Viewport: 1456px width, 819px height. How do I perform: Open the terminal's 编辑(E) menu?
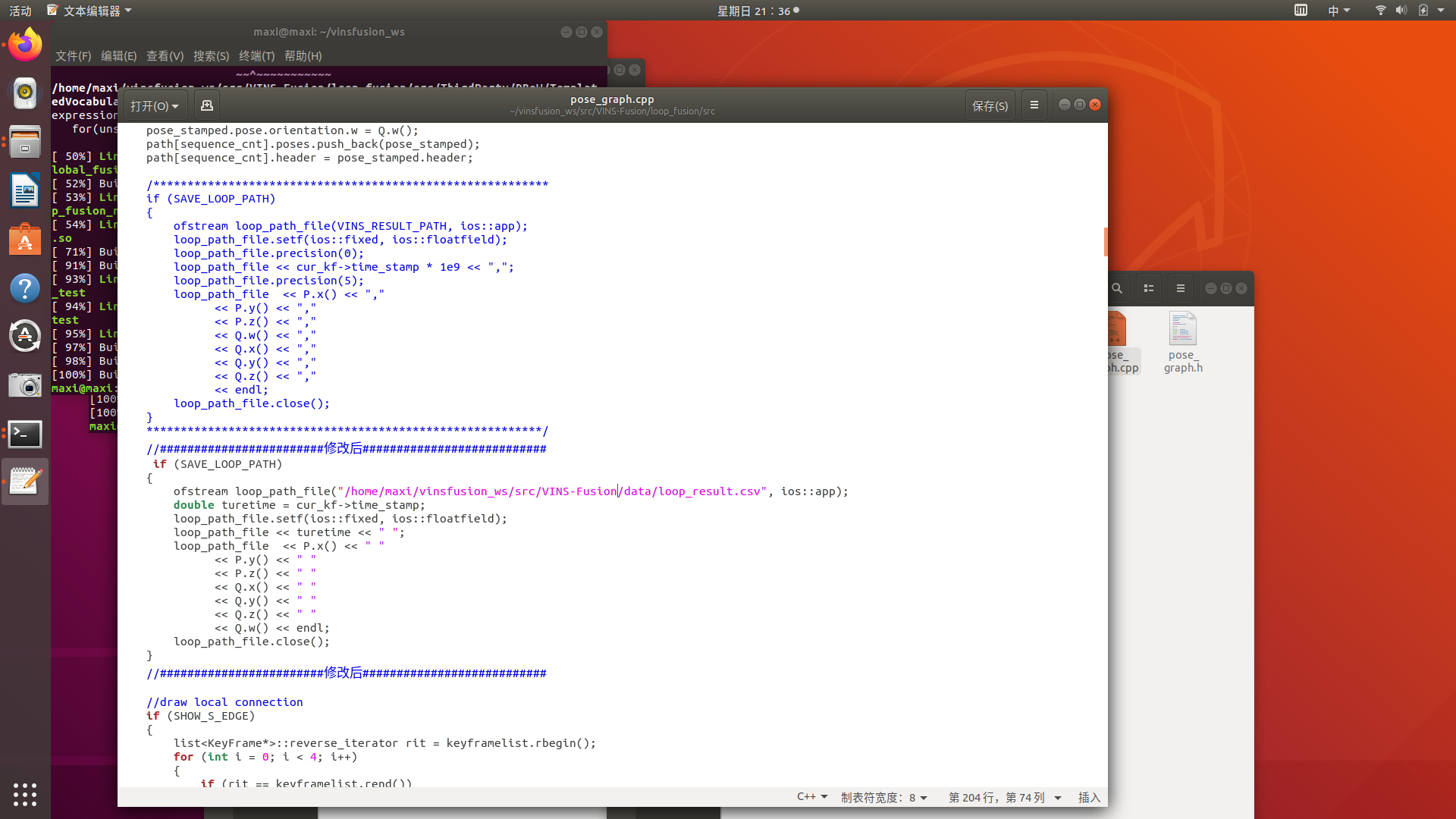click(118, 56)
